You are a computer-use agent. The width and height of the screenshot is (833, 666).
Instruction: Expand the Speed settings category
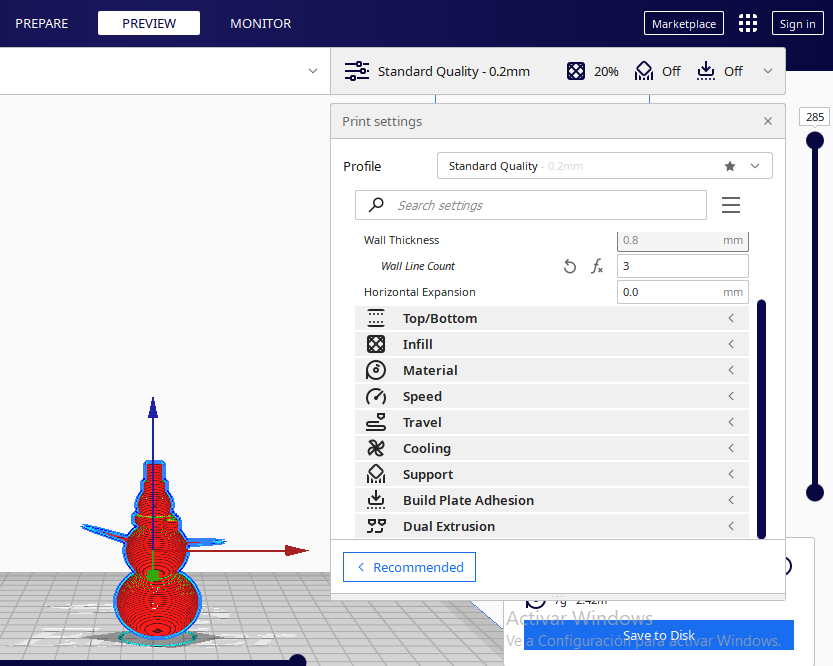551,396
